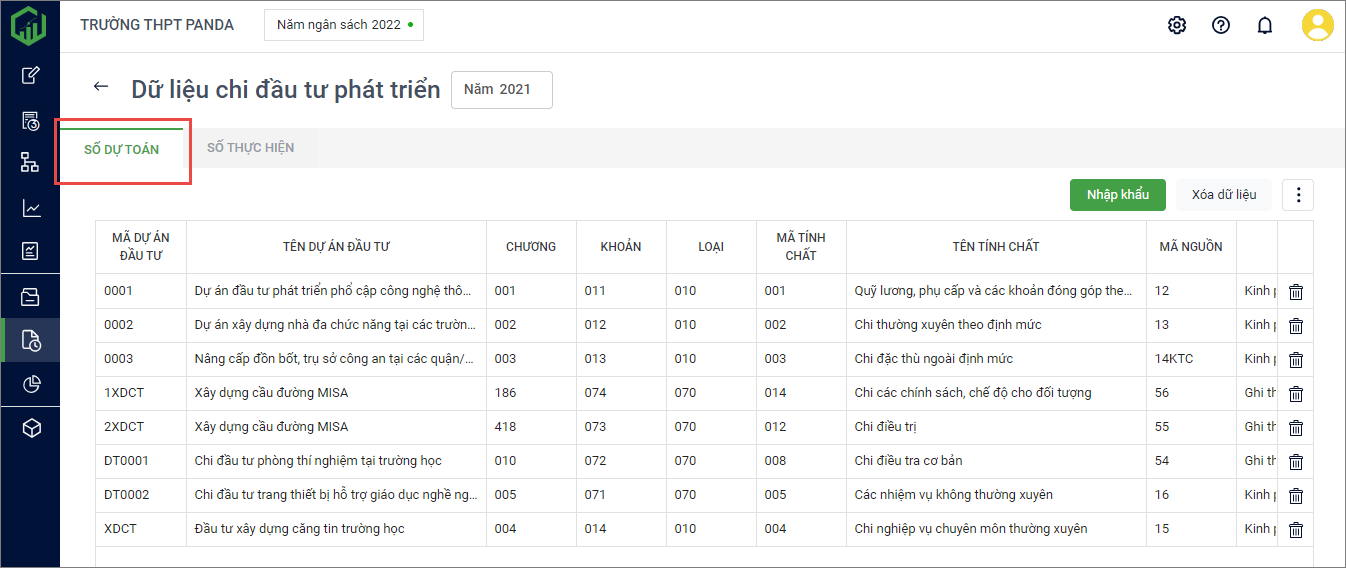Switch to the SỐ THỰC HIỆN tab
This screenshot has height=568, width=1346.
pos(250,148)
